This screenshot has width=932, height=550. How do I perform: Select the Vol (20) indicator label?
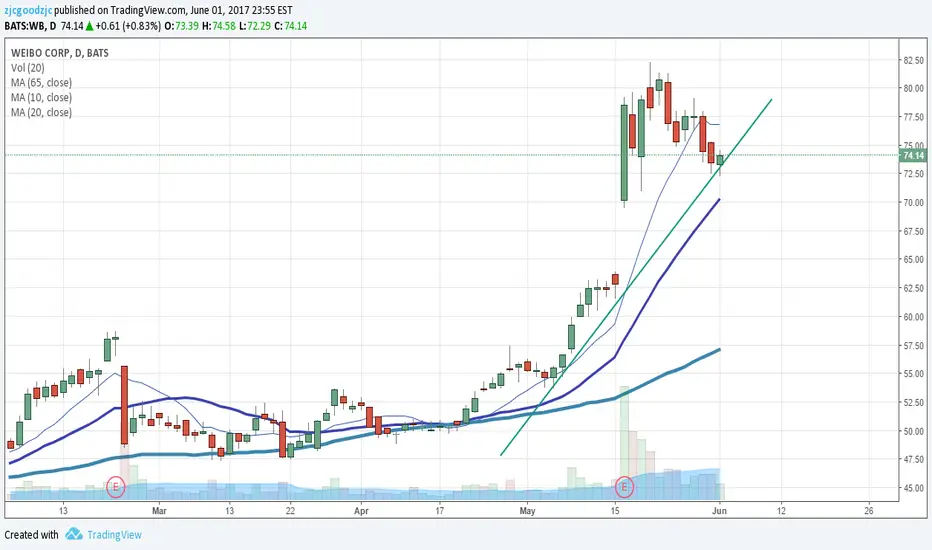[x=27, y=68]
